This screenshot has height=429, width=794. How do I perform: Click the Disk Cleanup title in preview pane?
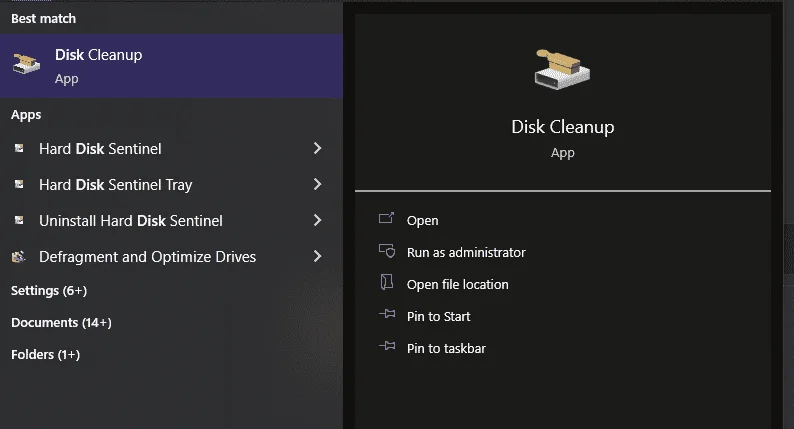click(x=563, y=127)
